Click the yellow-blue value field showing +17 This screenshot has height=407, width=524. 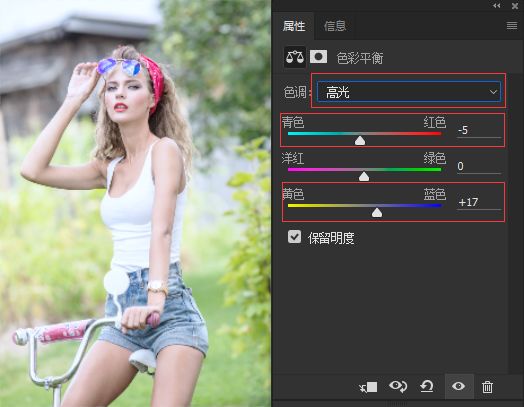(479, 202)
